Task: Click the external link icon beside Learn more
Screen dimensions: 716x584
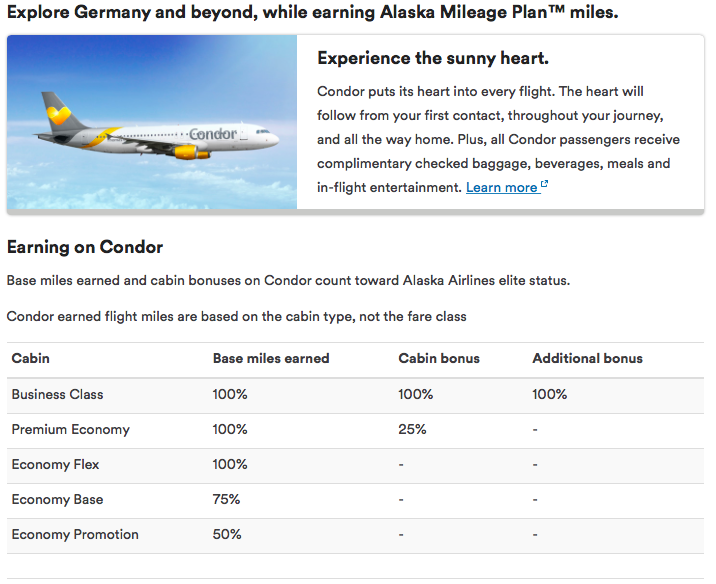Action: pyautogui.click(x=544, y=185)
